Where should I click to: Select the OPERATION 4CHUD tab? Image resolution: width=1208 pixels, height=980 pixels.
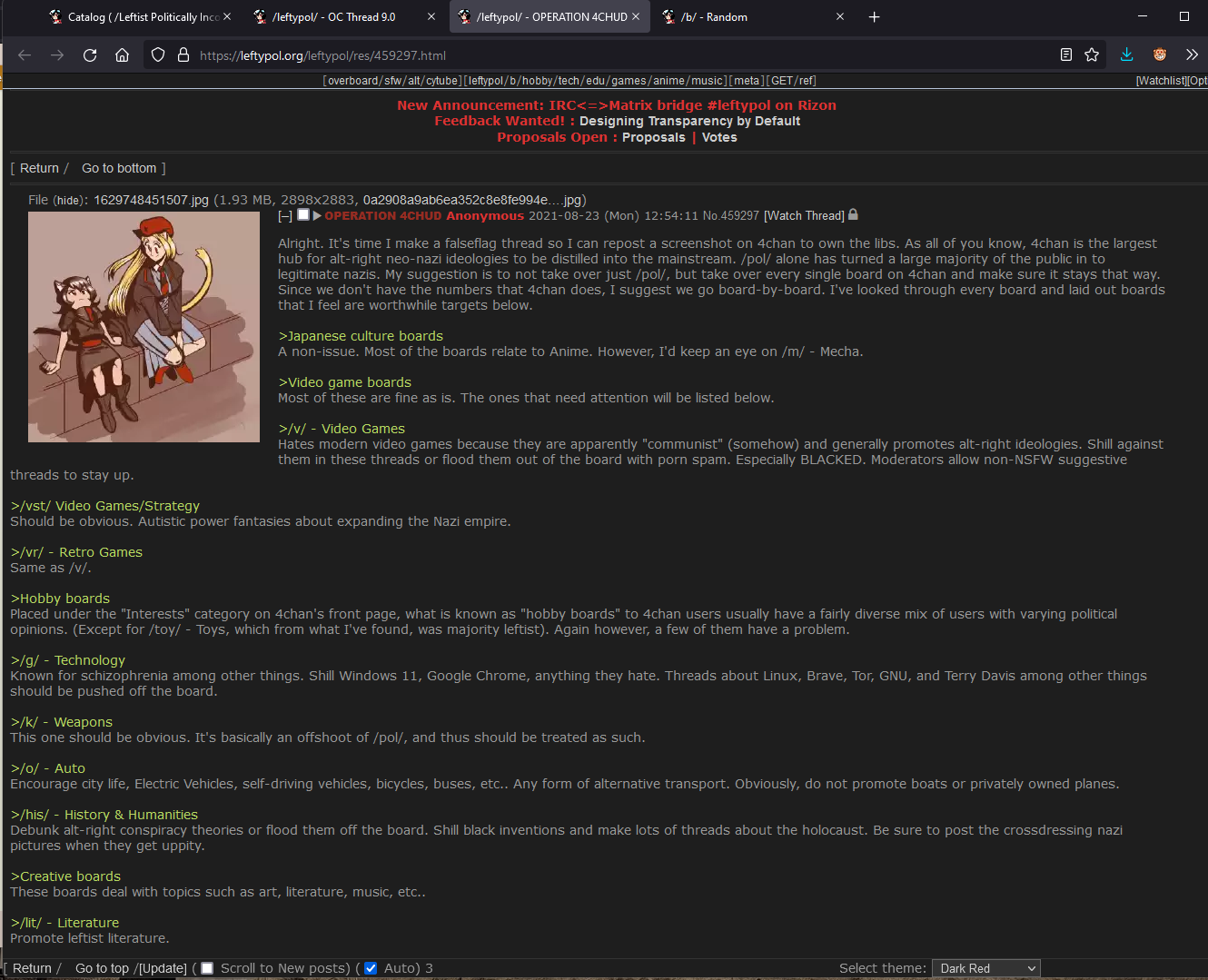(550, 16)
